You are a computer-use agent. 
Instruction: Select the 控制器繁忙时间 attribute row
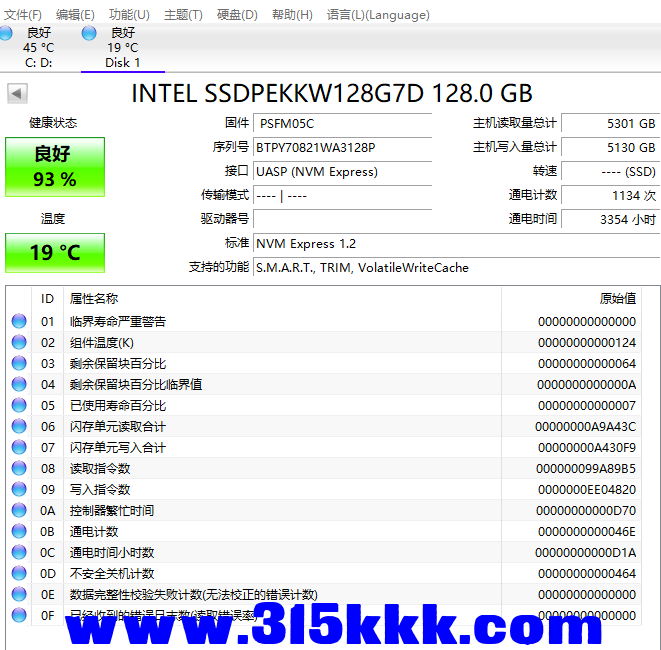point(324,510)
